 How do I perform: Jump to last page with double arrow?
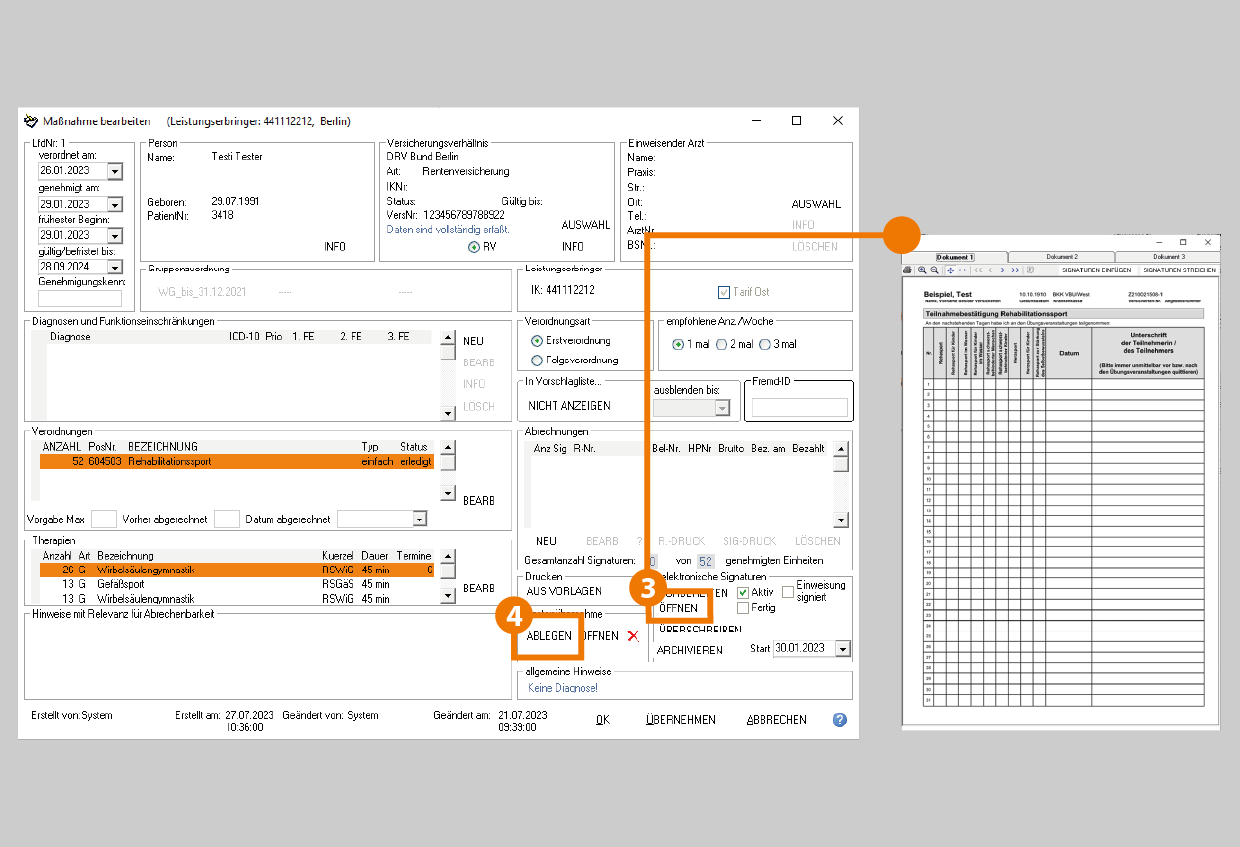coord(1015,270)
